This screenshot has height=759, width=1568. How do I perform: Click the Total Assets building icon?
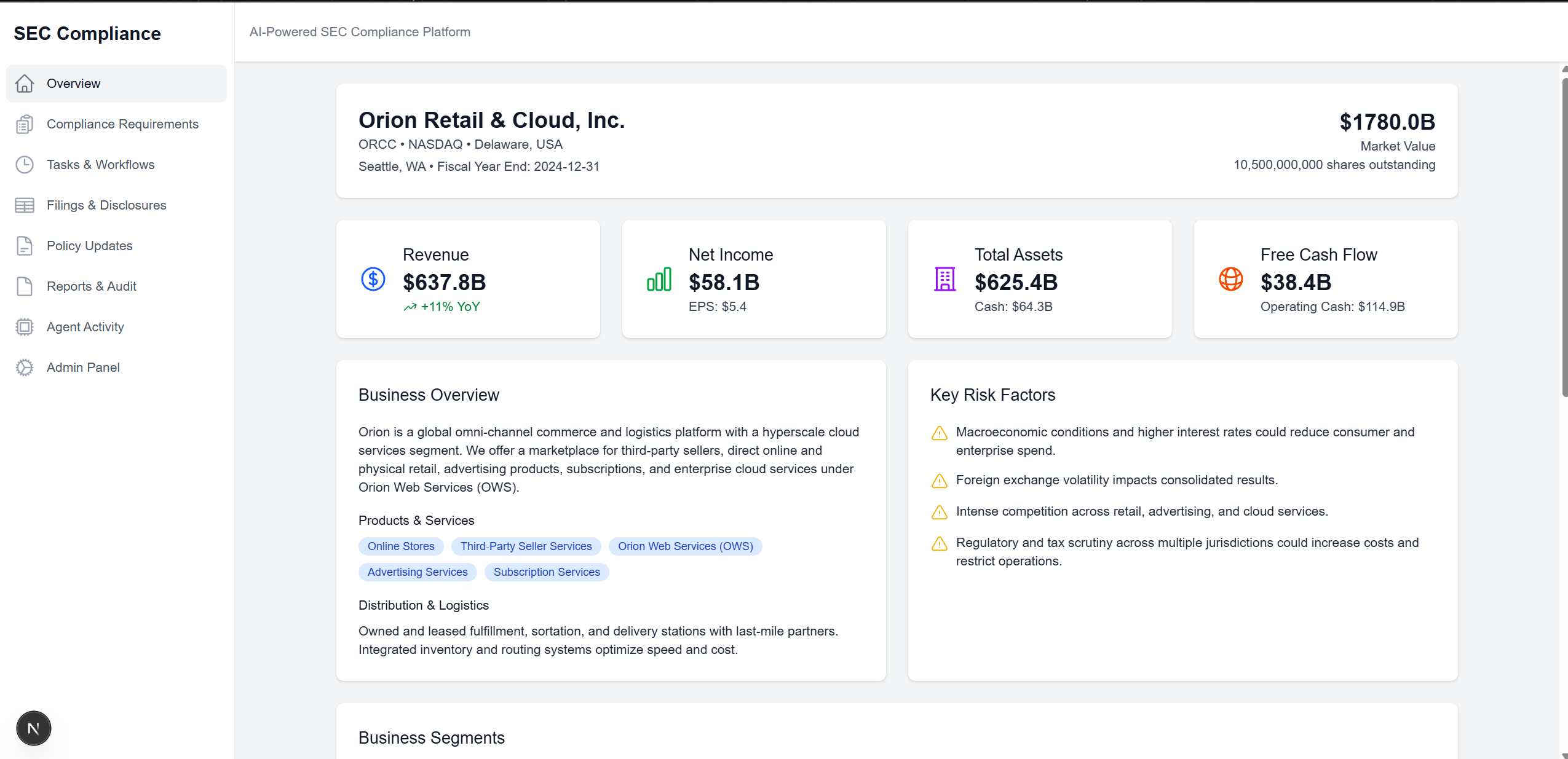[x=944, y=280]
